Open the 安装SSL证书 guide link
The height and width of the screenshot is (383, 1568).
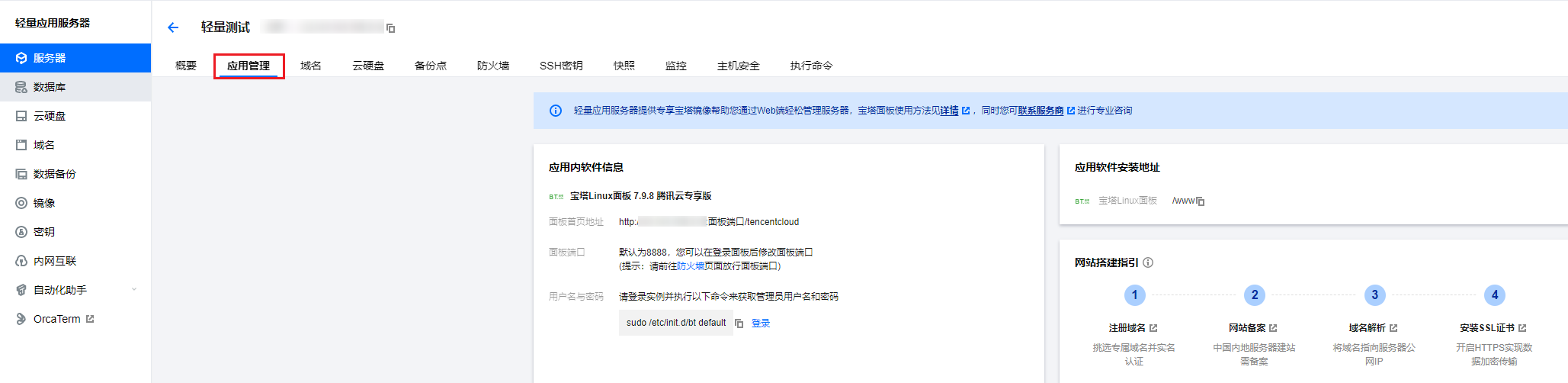pos(1488,328)
